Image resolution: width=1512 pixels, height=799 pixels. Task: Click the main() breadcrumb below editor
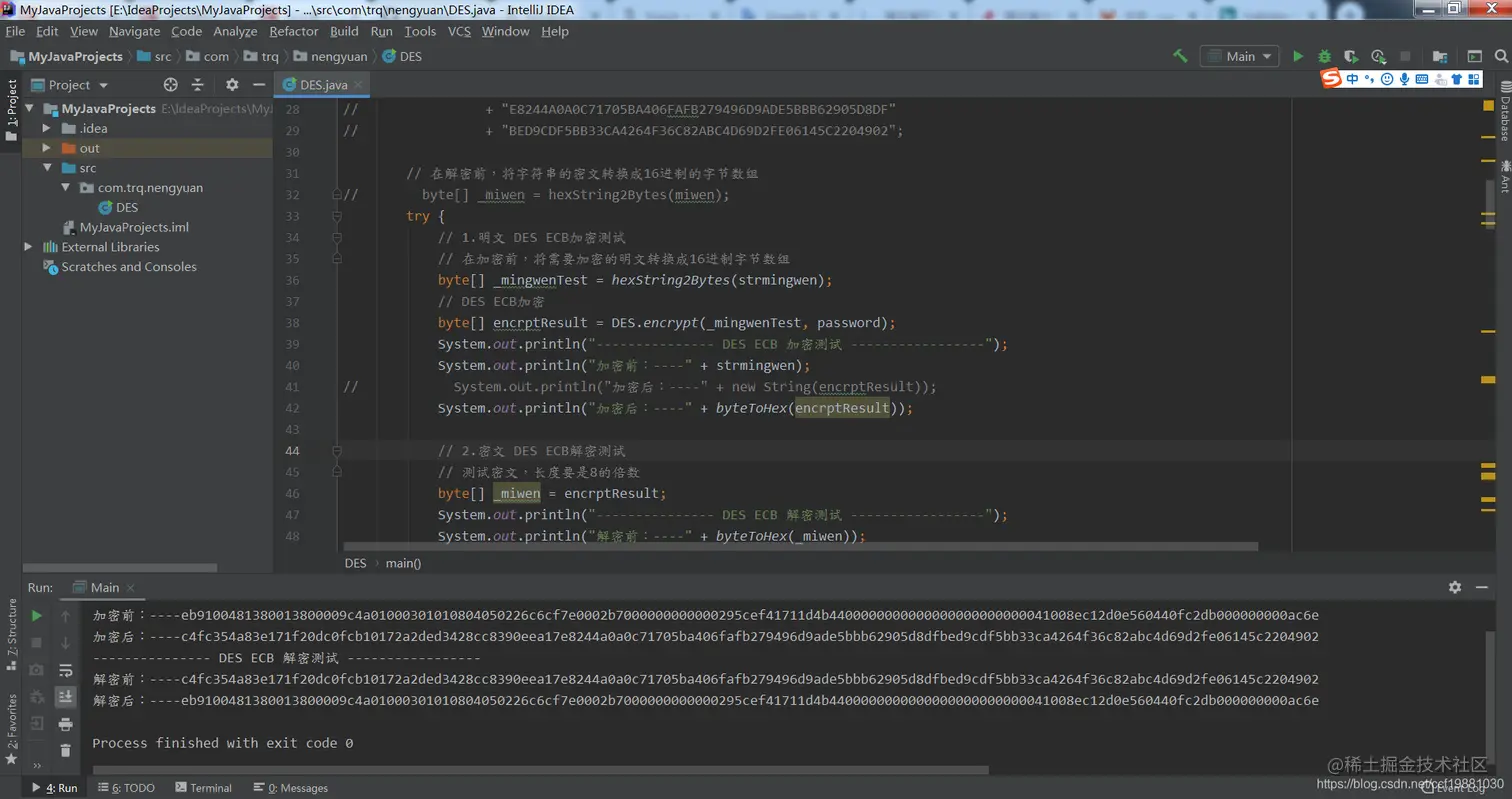tap(404, 563)
